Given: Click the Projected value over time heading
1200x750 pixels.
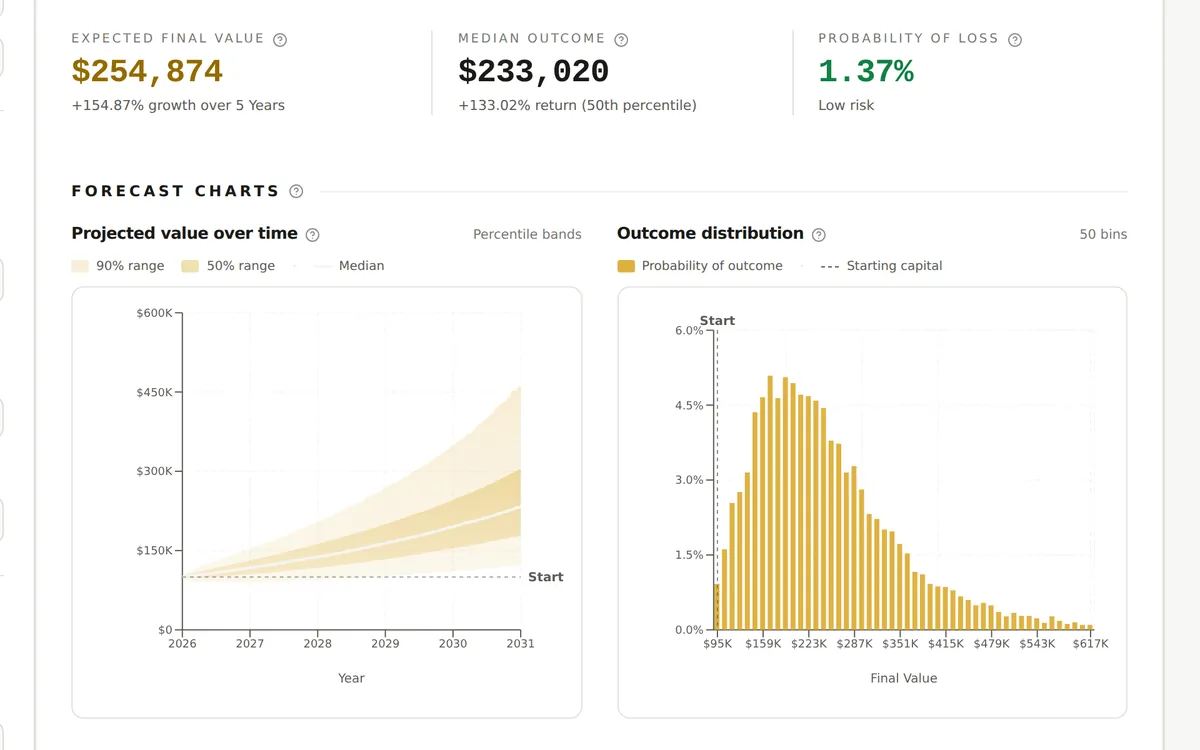Looking at the screenshot, I should (185, 233).
